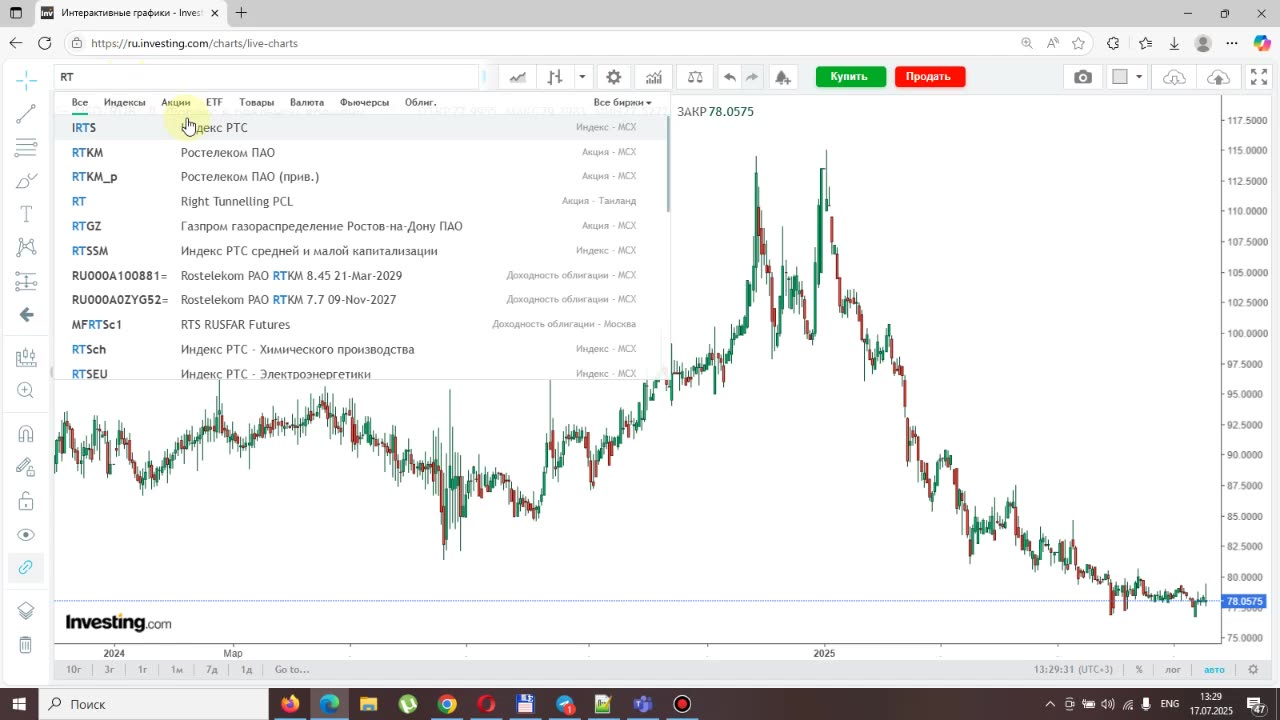The image size is (1280, 720).
Task: Expand the Все биржи exchange dropdown
Action: pyautogui.click(x=622, y=102)
